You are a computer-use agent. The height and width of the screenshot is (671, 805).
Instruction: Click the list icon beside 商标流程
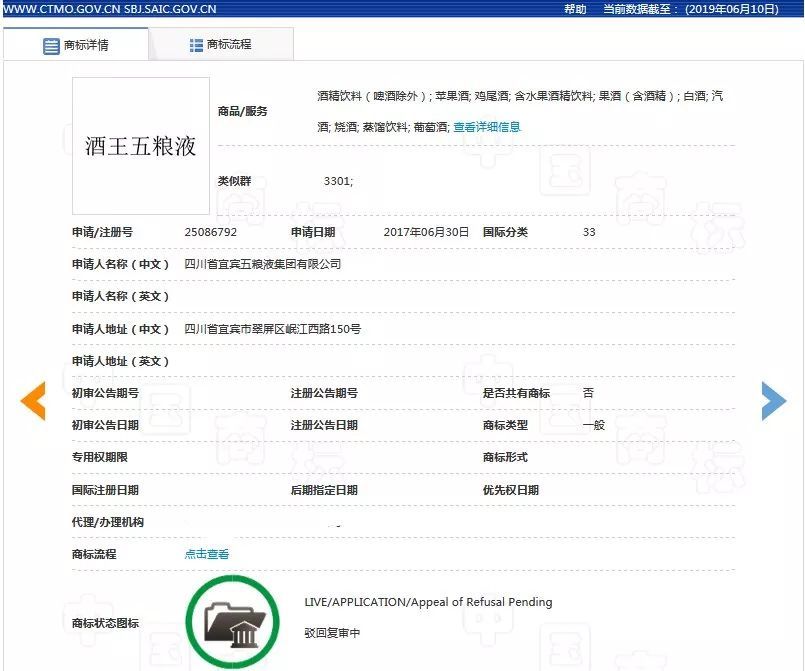196,45
